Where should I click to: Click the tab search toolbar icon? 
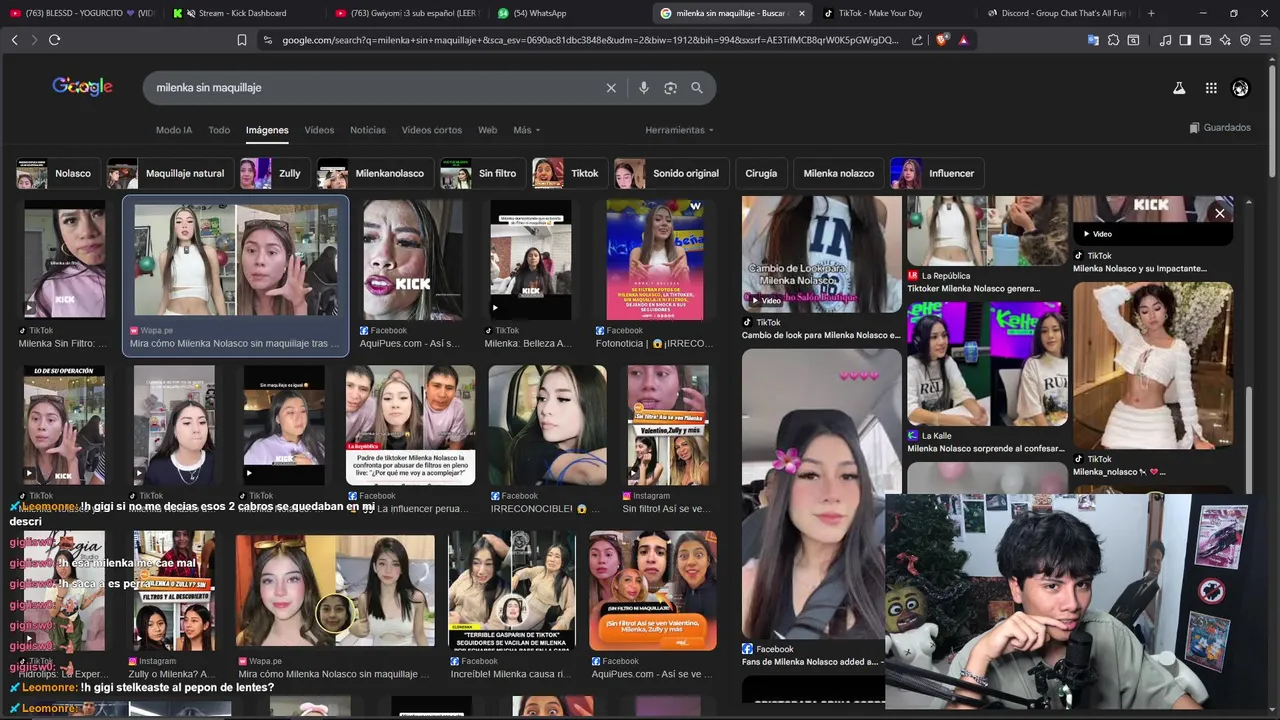pos(1133,40)
